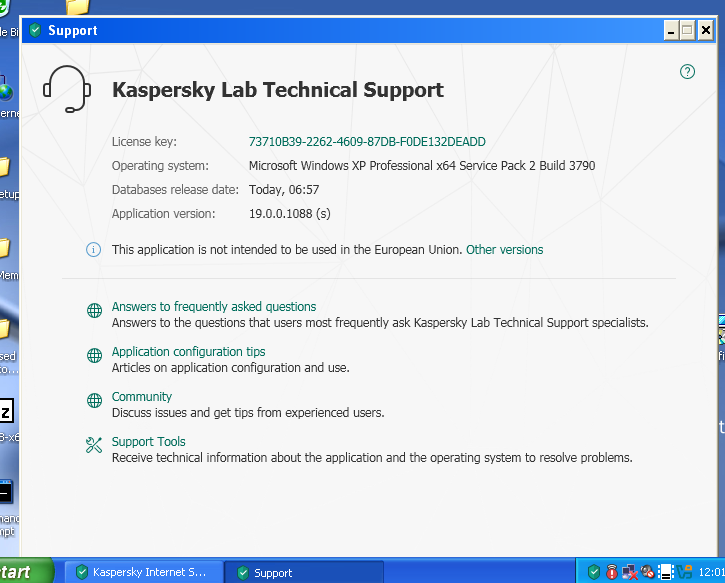Switch to Kaspersky Internet S... taskbar button
Viewport: 725px width, 583px height.
(x=144, y=572)
